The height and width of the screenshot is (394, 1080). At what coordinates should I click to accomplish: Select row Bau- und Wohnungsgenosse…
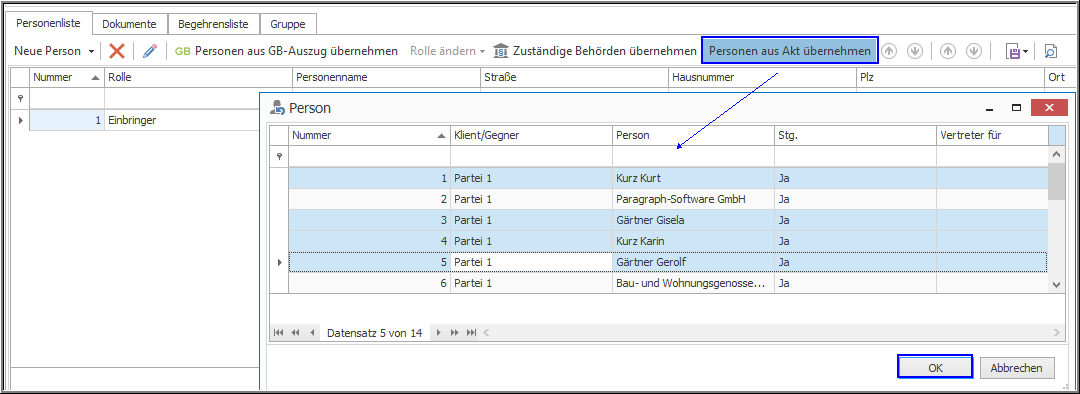[668, 283]
